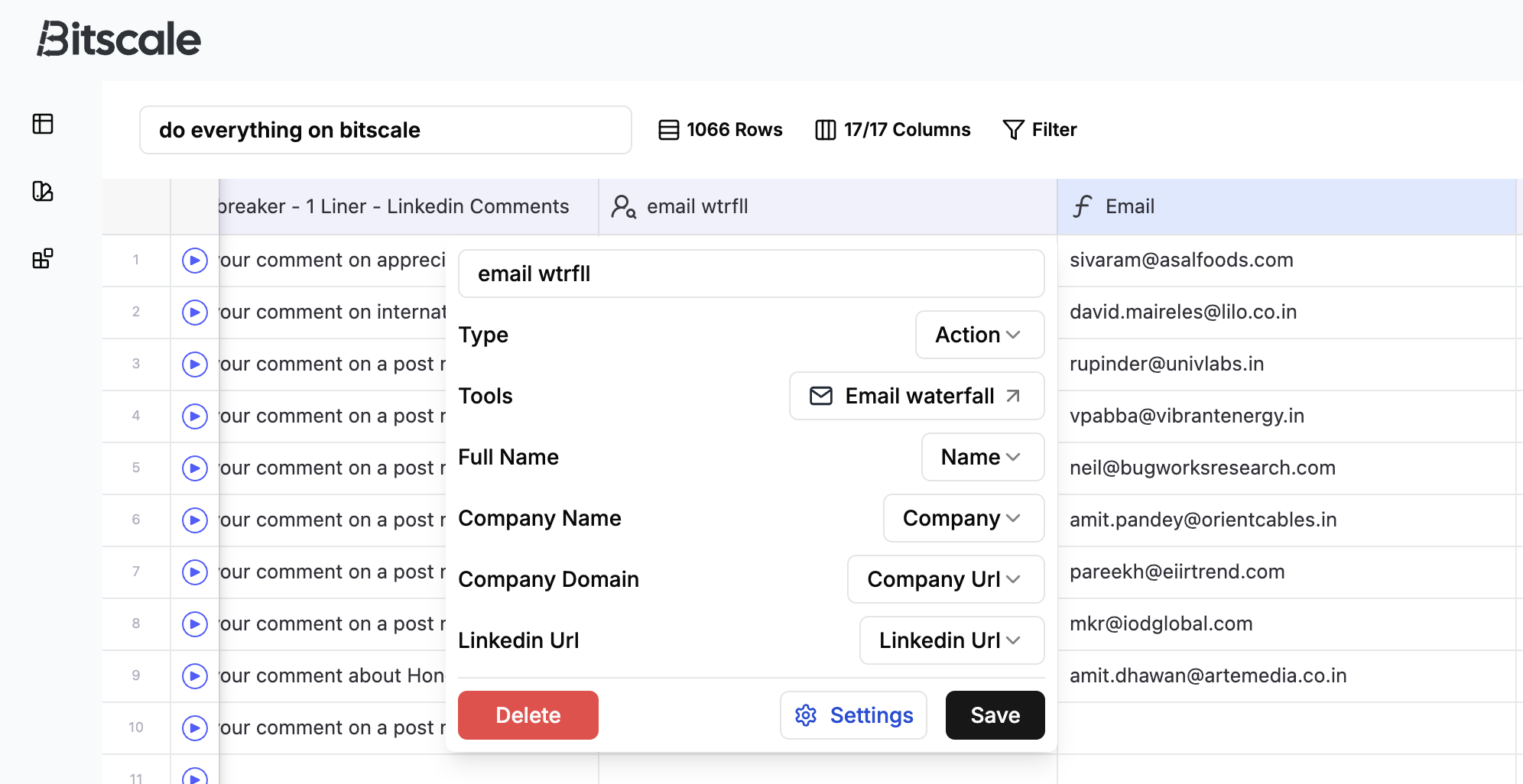Click row 9 comment cell about Hon
The width and height of the screenshot is (1523, 784).
333,676
